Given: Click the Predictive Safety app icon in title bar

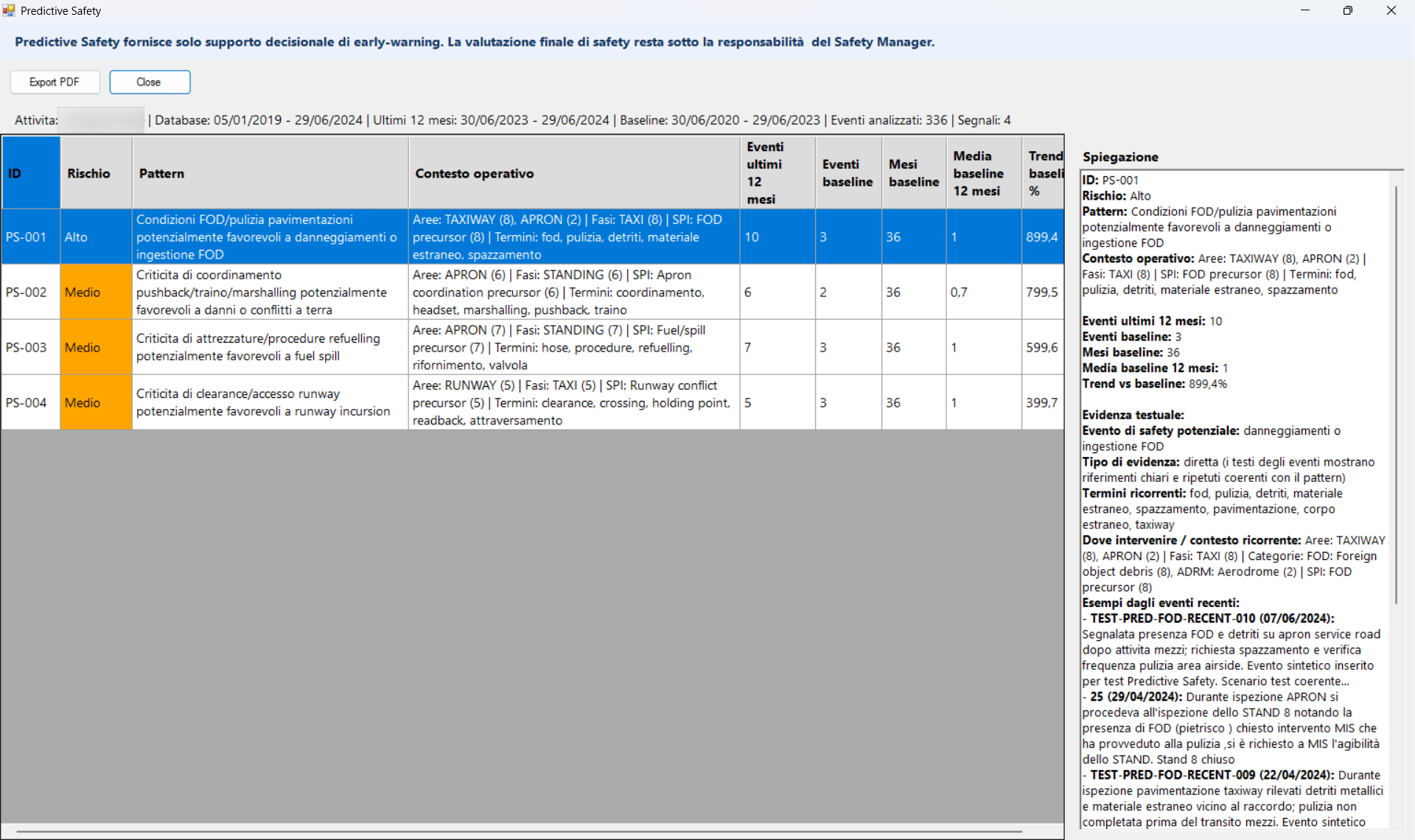Looking at the screenshot, I should (x=9, y=10).
